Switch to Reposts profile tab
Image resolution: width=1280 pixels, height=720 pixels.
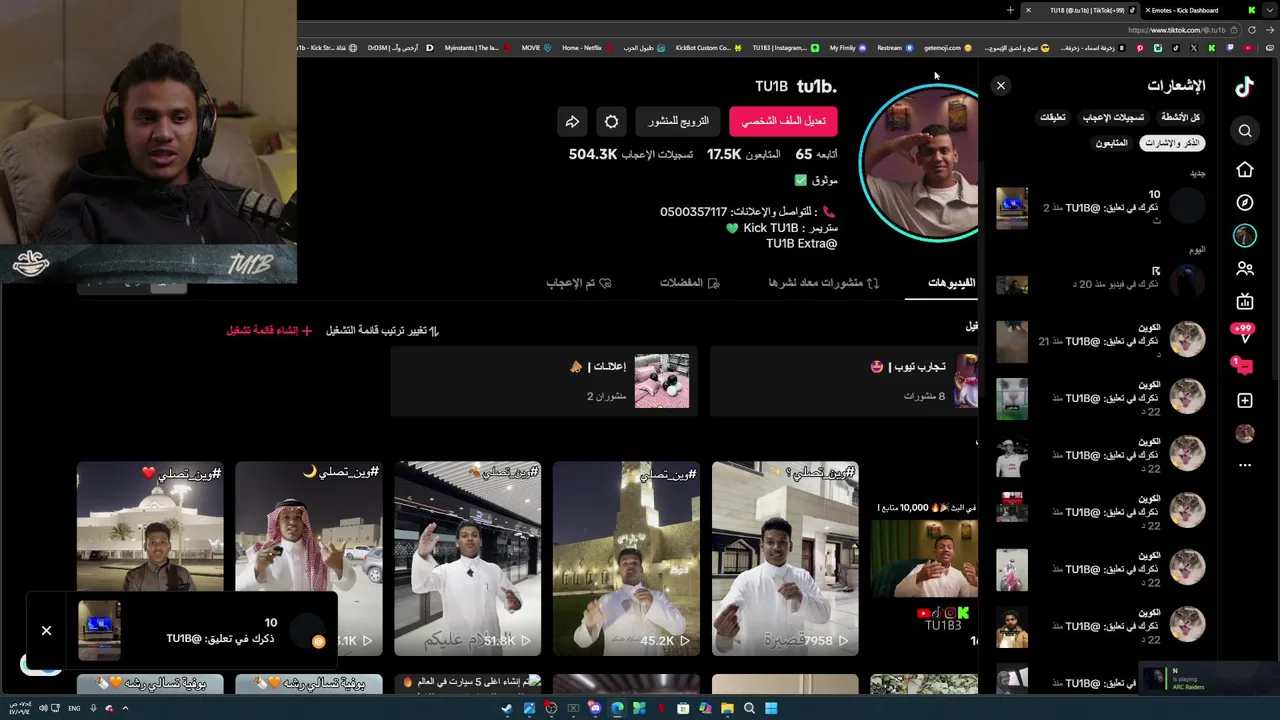point(823,283)
